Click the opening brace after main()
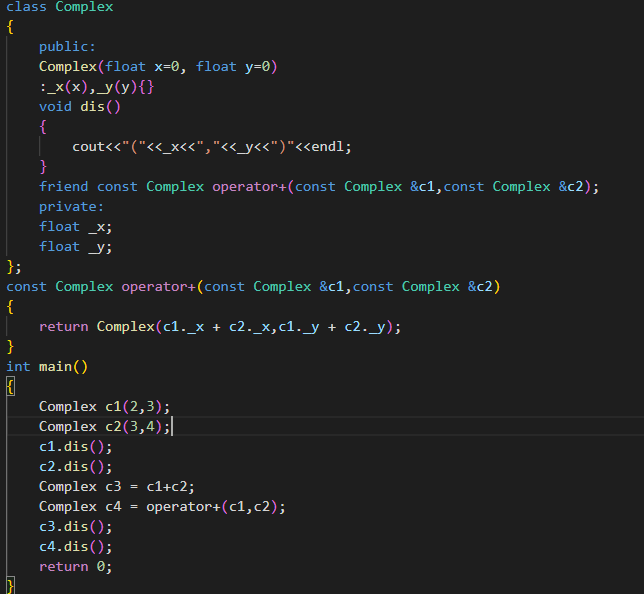This screenshot has height=594, width=644. pos(11,387)
